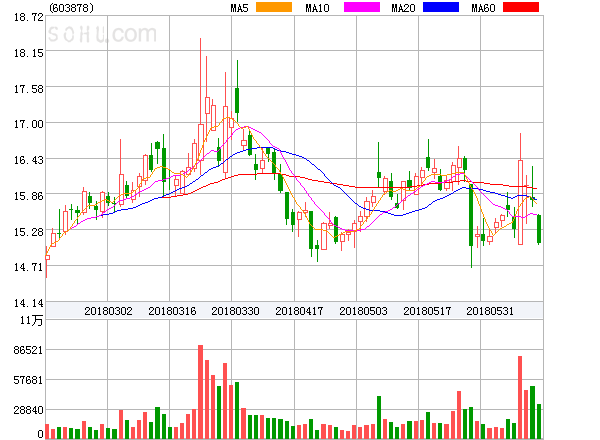Click the 20180316 date label

(x=172, y=311)
